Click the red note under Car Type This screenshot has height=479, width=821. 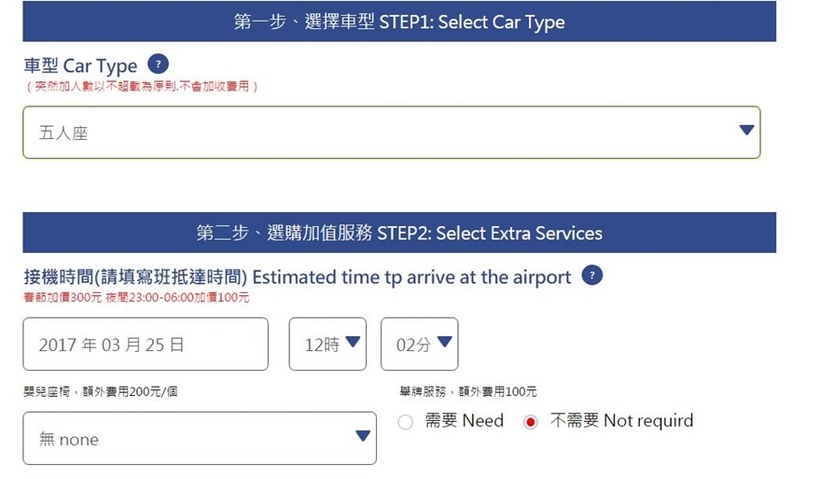142,87
